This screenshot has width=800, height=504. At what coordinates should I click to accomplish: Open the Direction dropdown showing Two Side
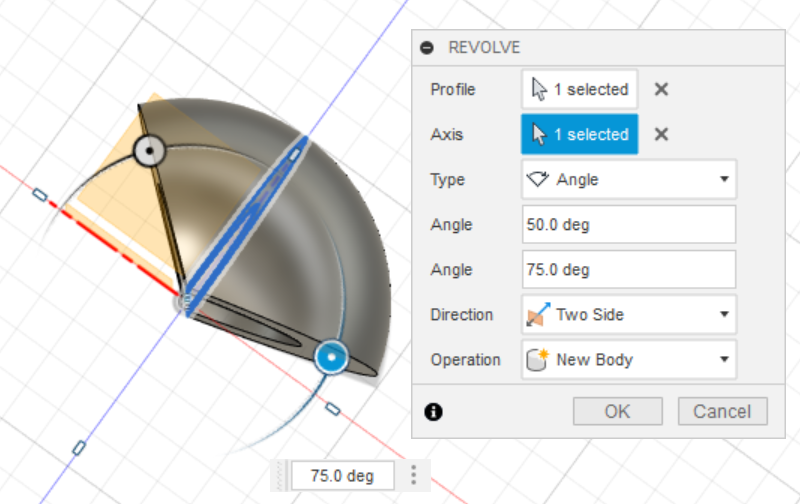tap(629, 314)
